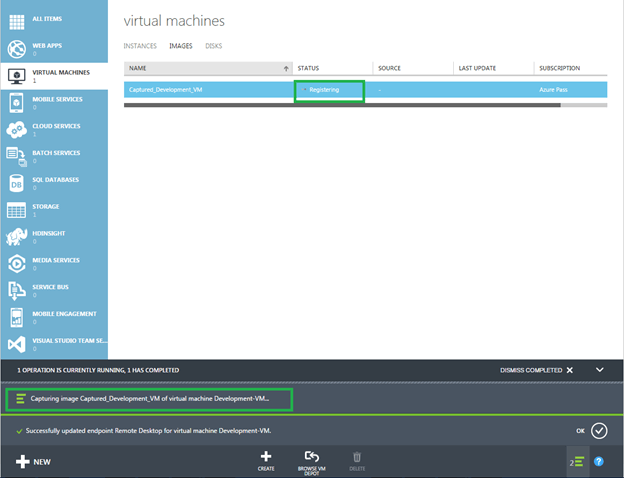
Task: Click the Capturing image operation message
Action: point(150,398)
